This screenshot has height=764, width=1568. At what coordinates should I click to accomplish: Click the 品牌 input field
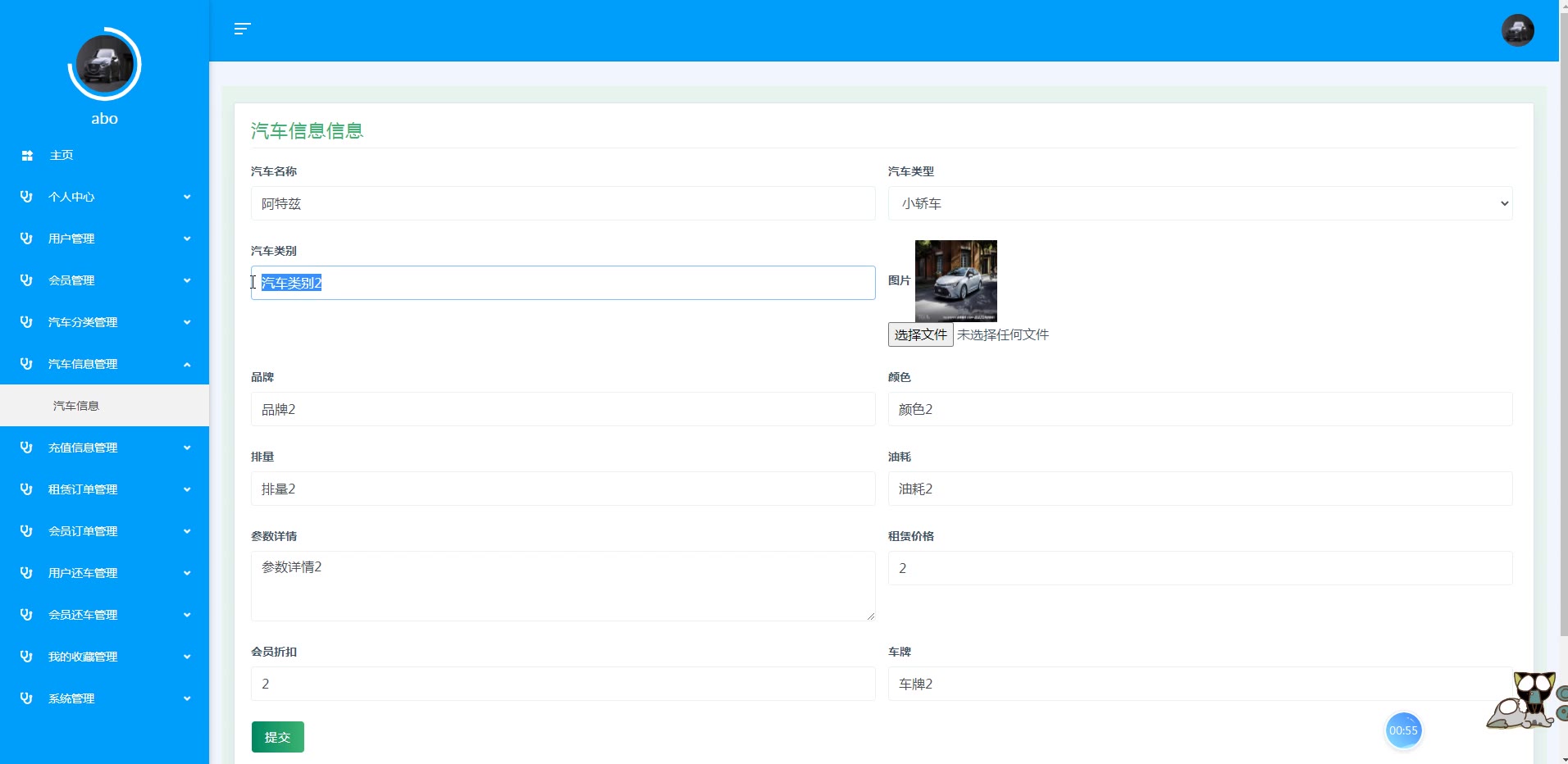click(x=563, y=409)
